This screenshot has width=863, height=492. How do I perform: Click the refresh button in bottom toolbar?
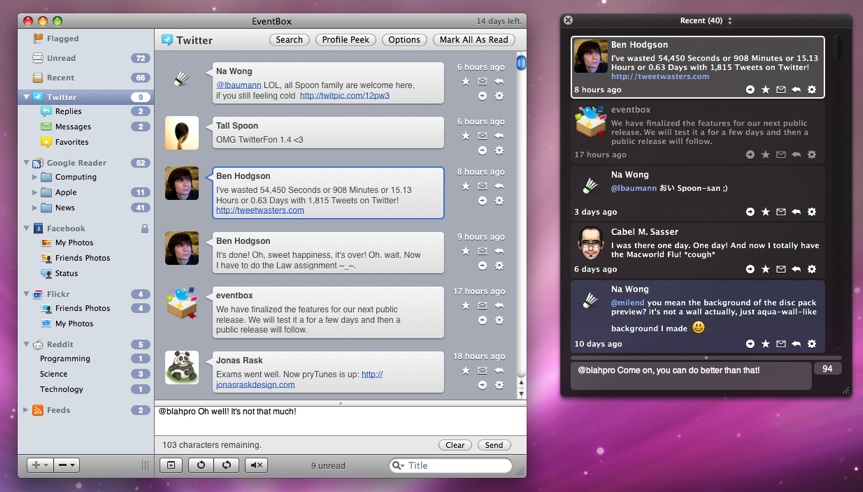(201, 465)
